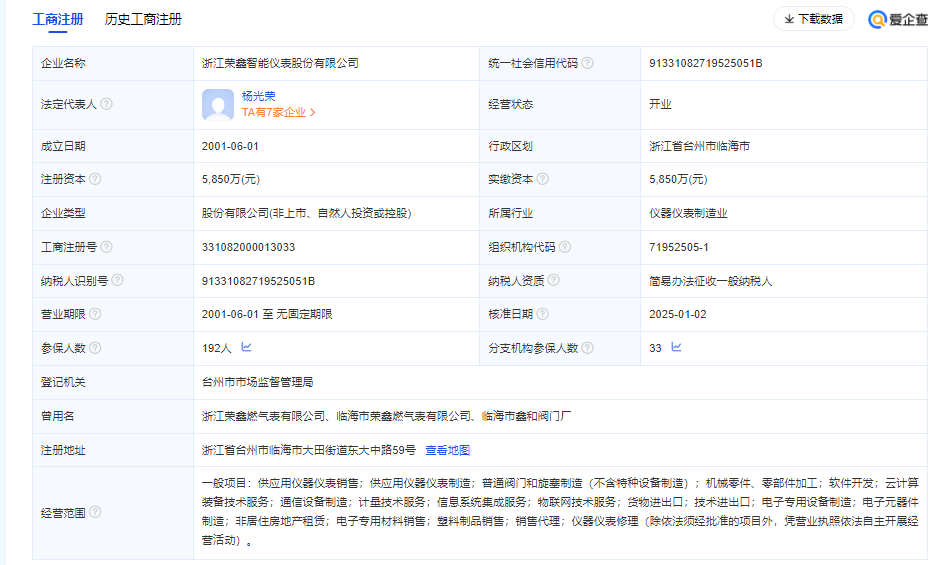Switch to the 工商注册 tab
This screenshot has height=565, width=951.
[x=58, y=19]
